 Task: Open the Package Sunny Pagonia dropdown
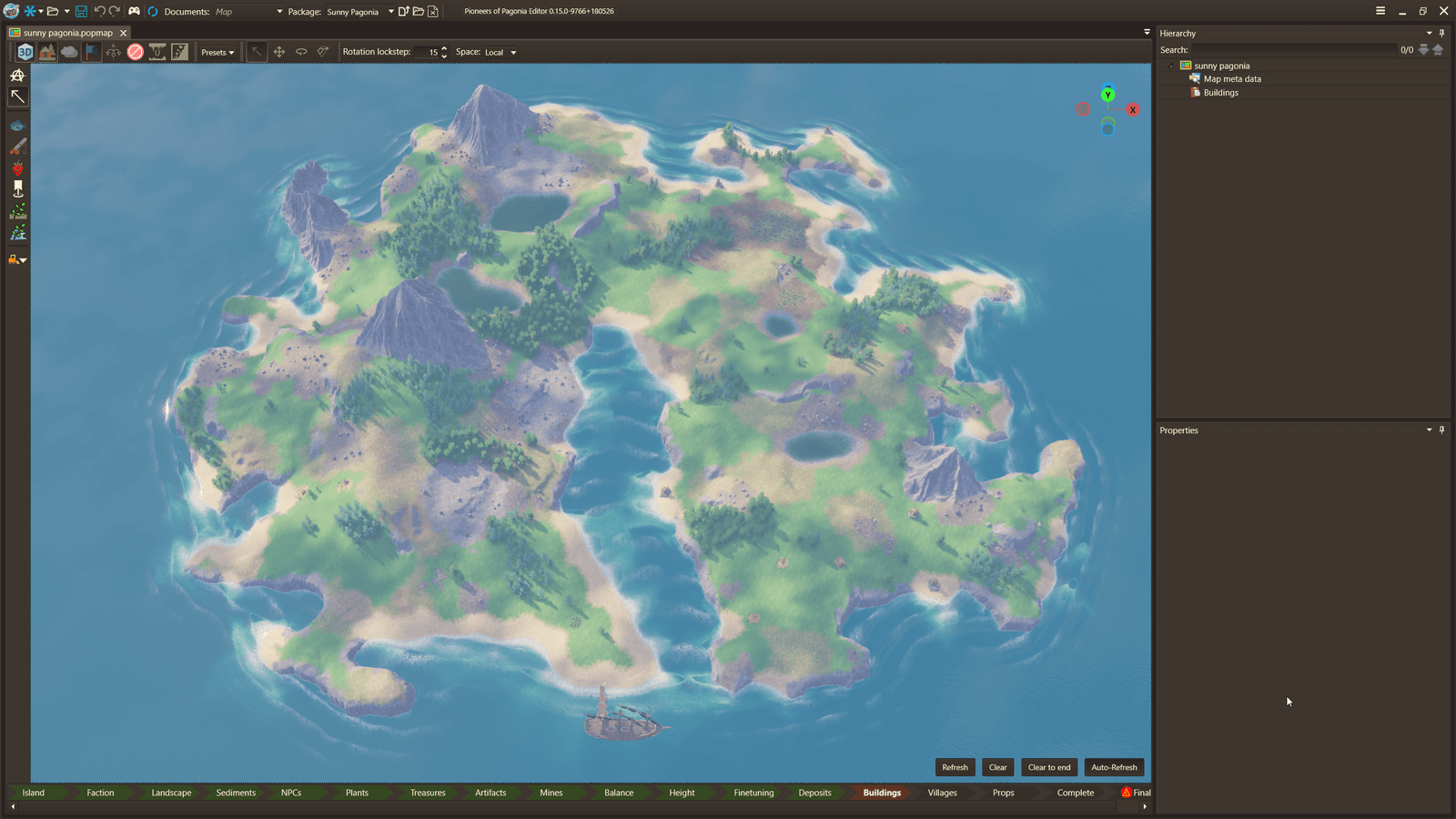point(360,12)
